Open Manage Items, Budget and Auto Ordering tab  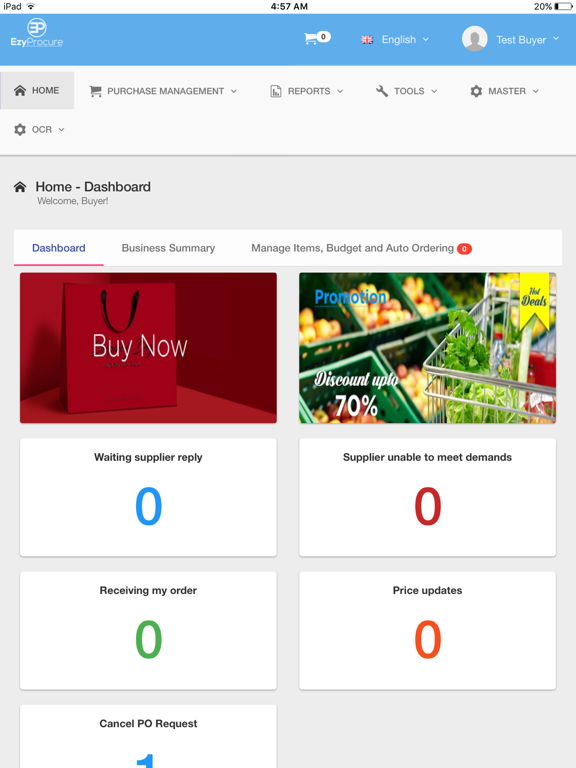tap(361, 248)
